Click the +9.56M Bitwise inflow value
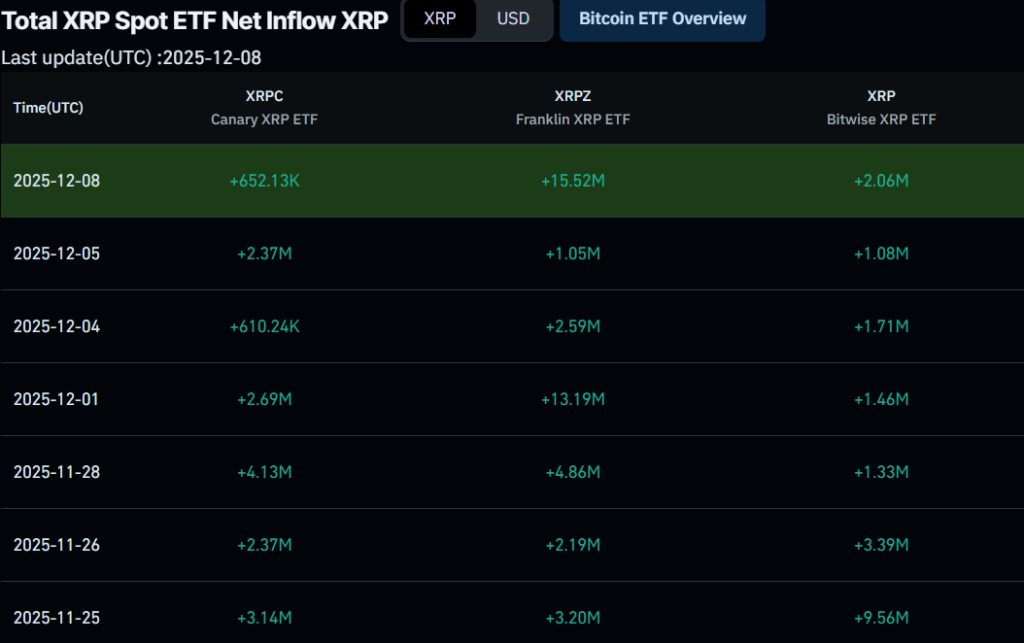This screenshot has width=1024, height=643. pos(881,618)
